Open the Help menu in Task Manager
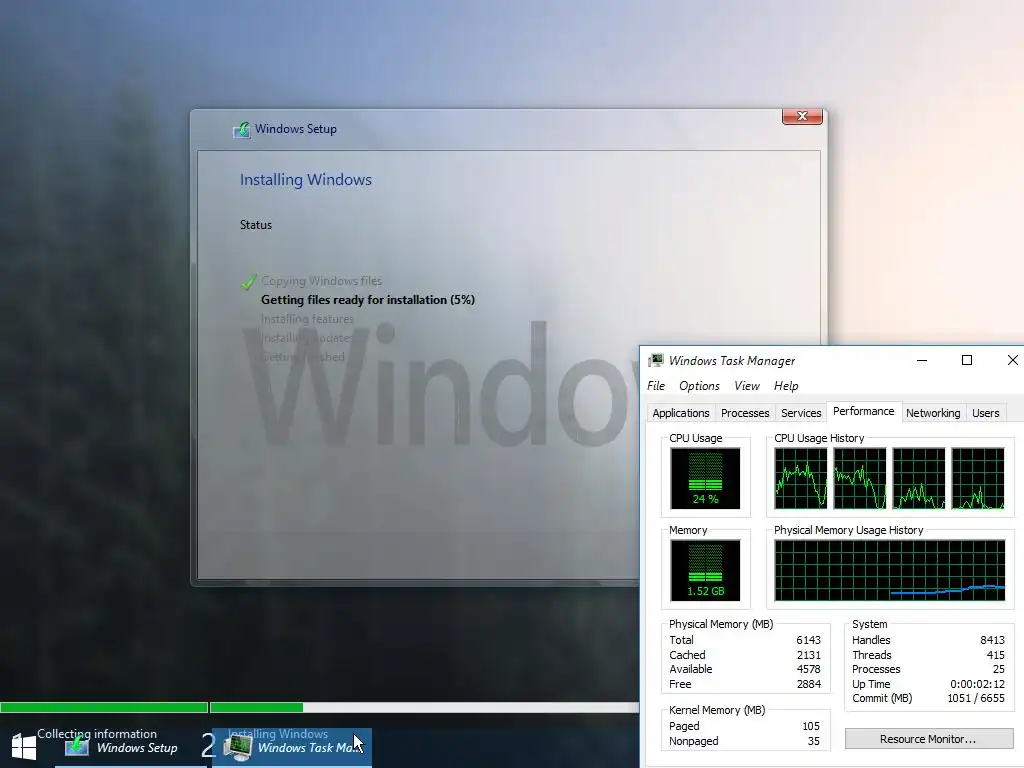This screenshot has height=768, width=1024. click(x=786, y=386)
